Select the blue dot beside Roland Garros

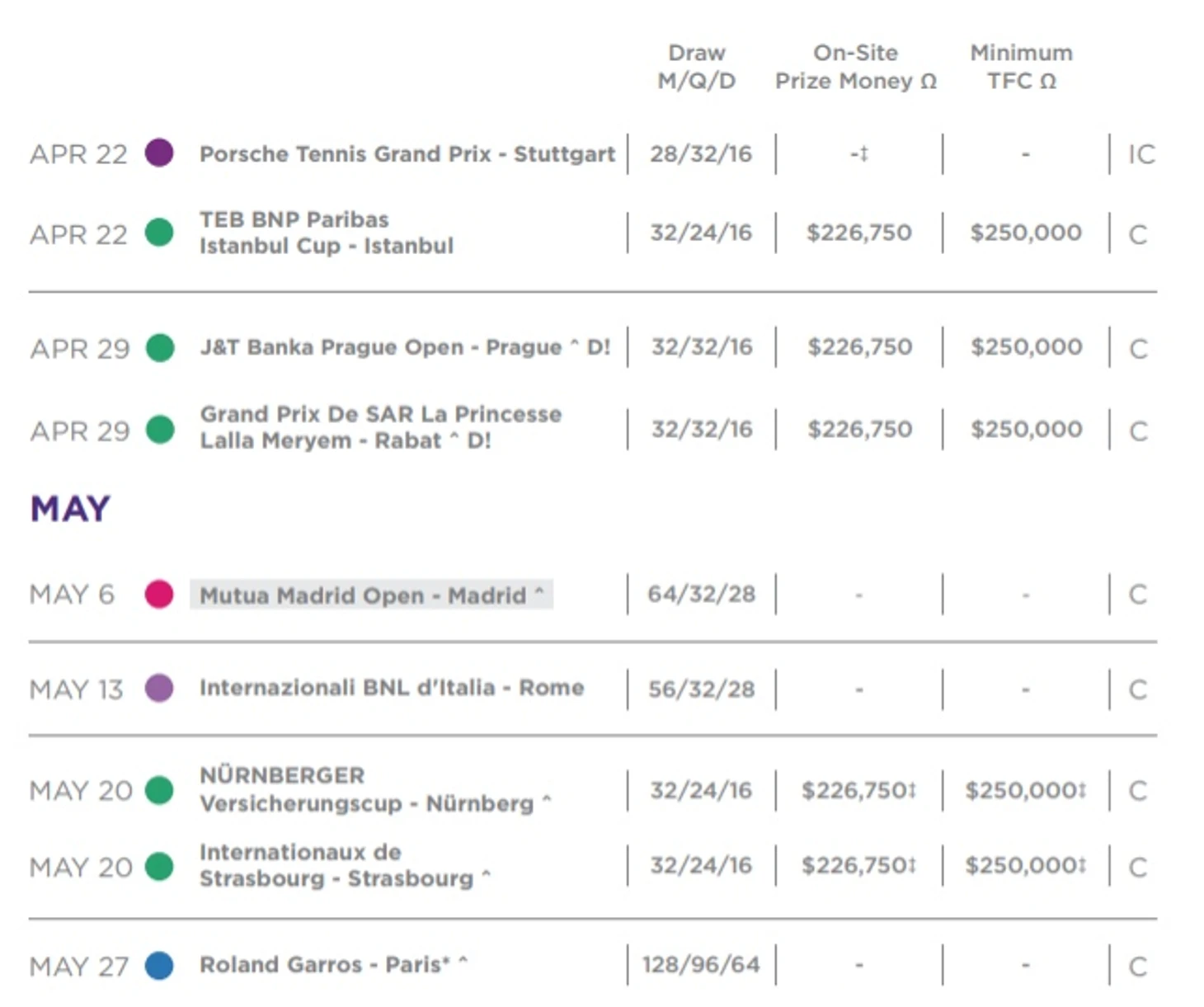pyautogui.click(x=159, y=965)
